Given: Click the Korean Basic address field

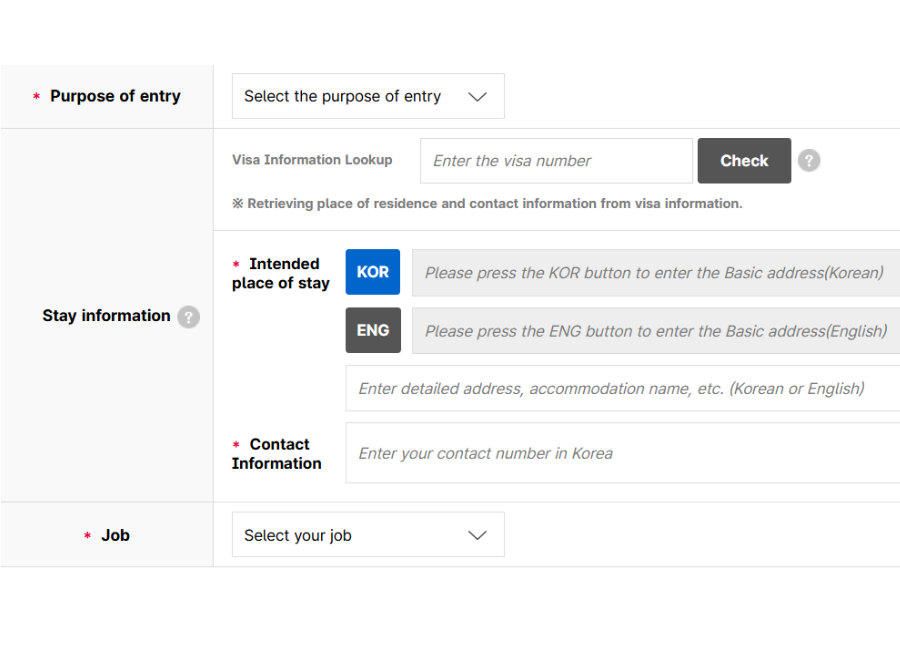Looking at the screenshot, I should tap(655, 273).
